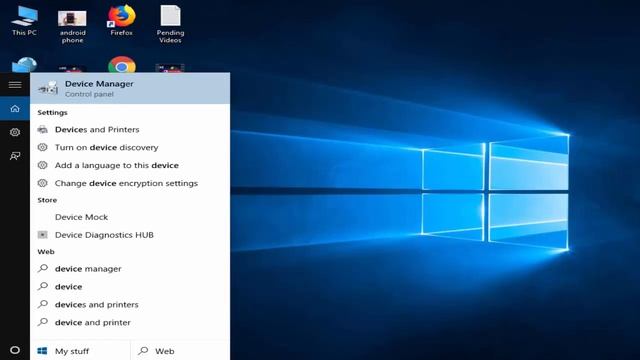Expand the hamburger menu in Cortana sidebar
The height and width of the screenshot is (360, 640).
[x=15, y=84]
